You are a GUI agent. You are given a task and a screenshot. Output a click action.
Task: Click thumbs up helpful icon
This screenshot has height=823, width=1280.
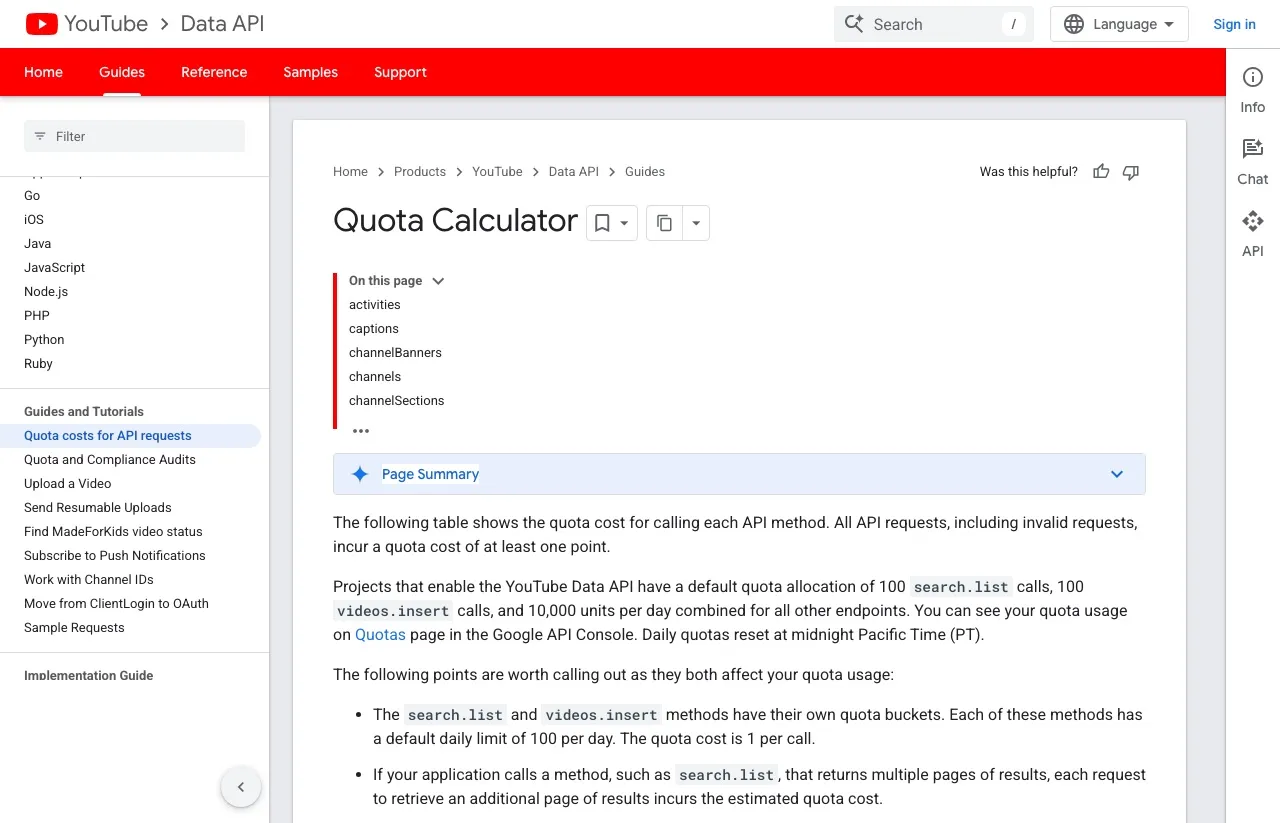tap(1101, 172)
